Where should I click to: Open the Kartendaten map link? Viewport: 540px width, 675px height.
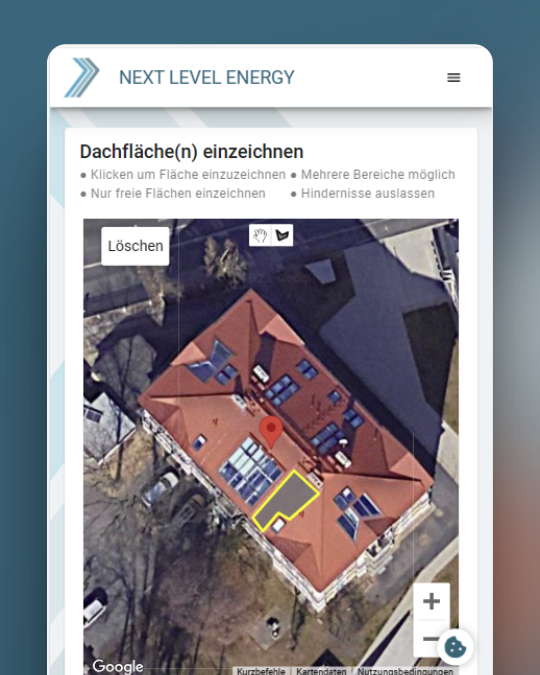(x=321, y=671)
